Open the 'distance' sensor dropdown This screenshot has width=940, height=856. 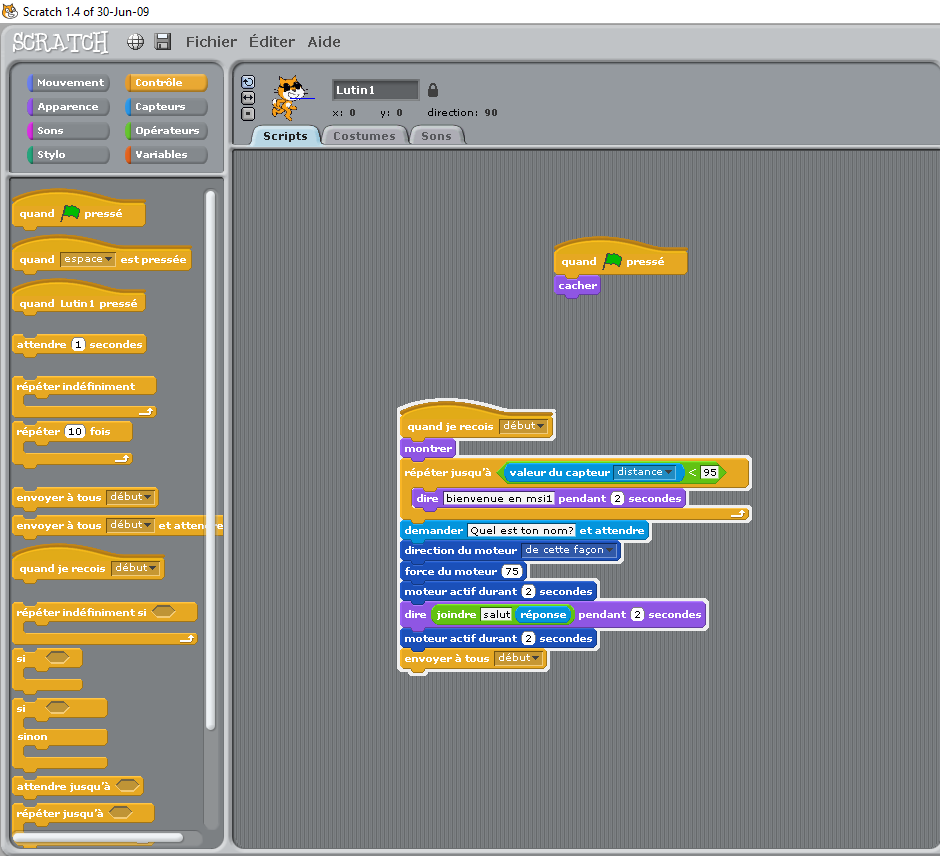coord(644,472)
